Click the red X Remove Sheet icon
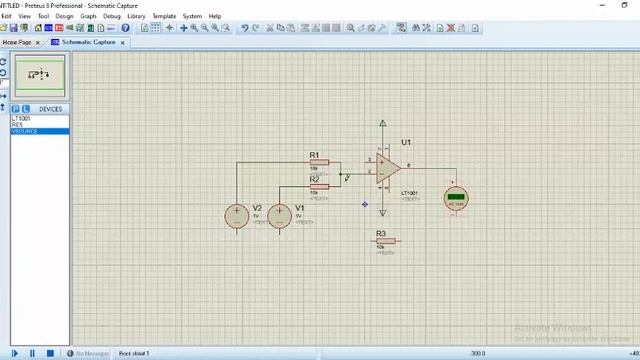The height and width of the screenshot is (360, 640). click(x=451, y=28)
